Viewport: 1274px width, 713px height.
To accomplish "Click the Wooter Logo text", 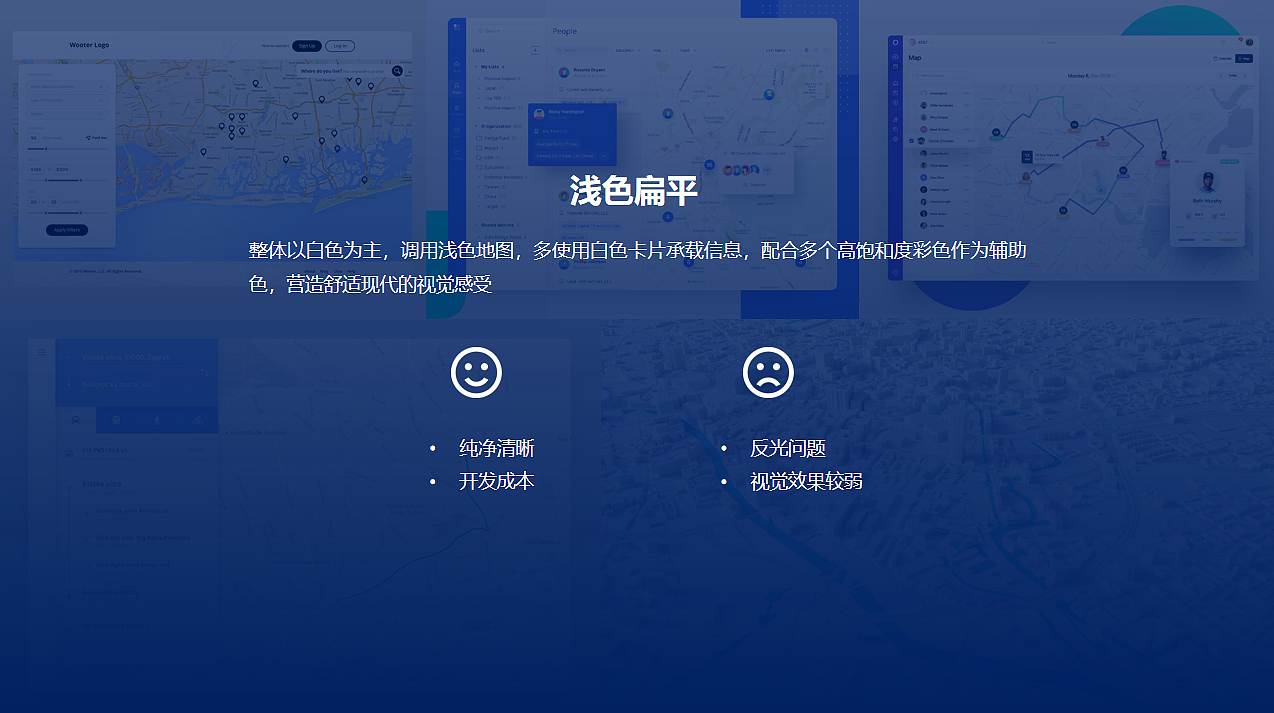I will click(x=89, y=45).
